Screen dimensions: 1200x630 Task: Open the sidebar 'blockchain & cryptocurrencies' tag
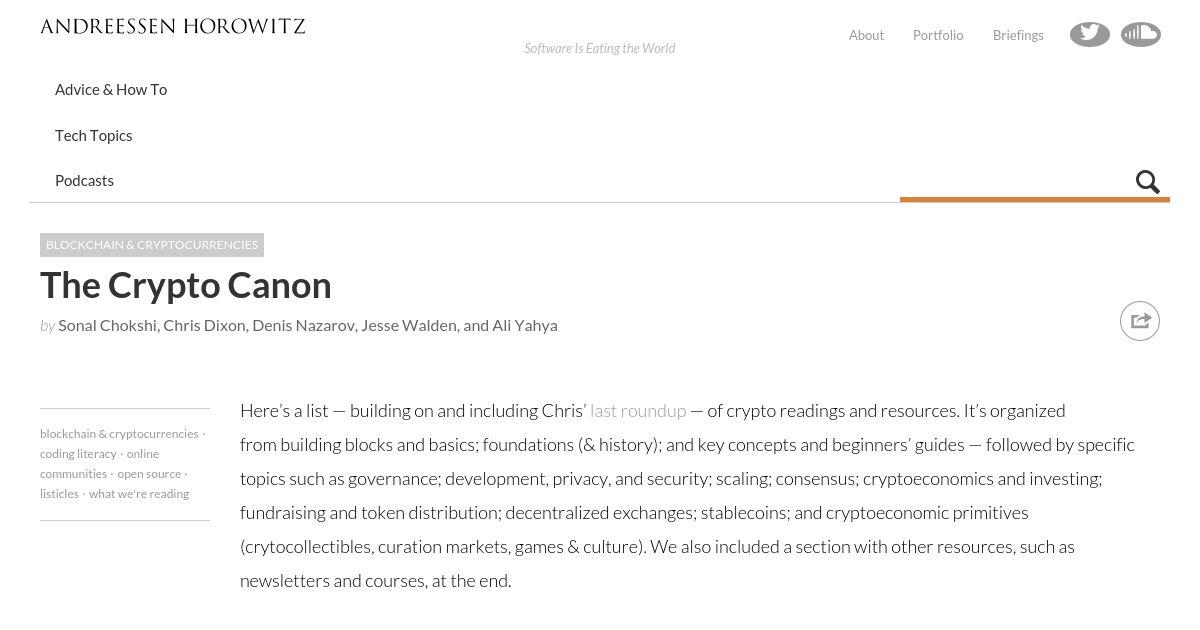pos(119,434)
